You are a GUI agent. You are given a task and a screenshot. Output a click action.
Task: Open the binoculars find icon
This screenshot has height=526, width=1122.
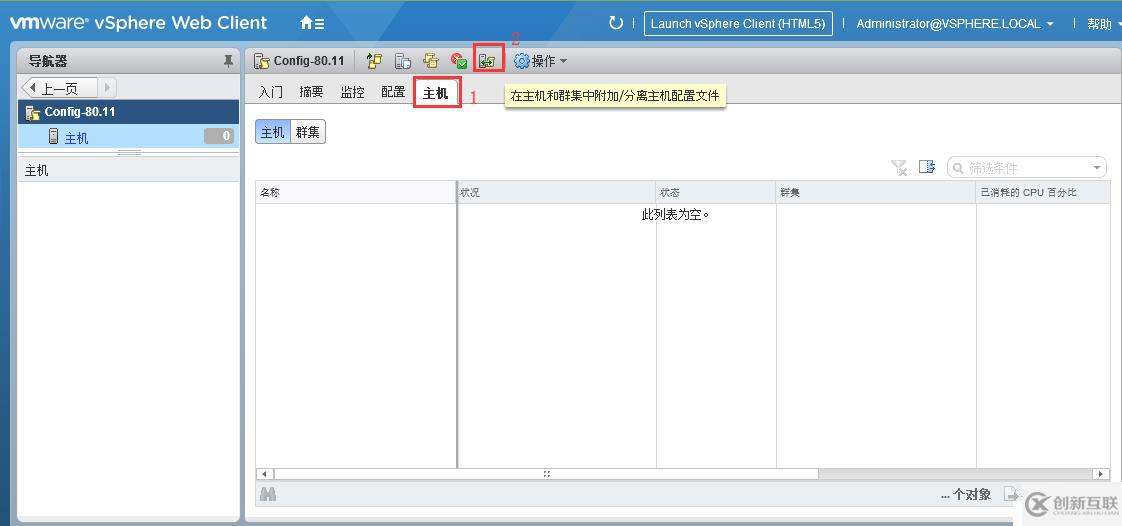(268, 494)
